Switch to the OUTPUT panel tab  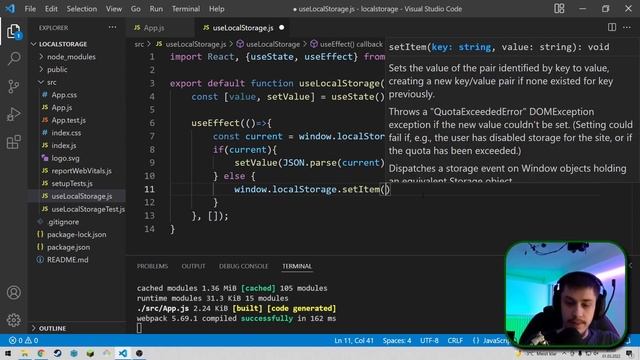193,266
